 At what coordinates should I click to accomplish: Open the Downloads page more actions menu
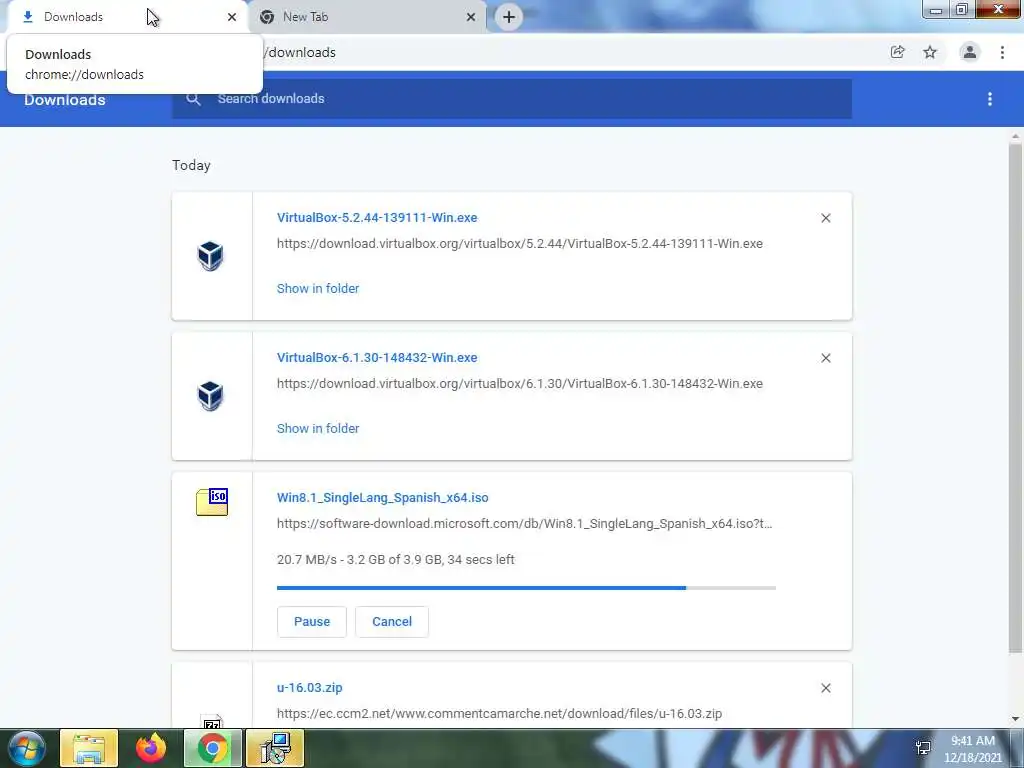tap(990, 99)
